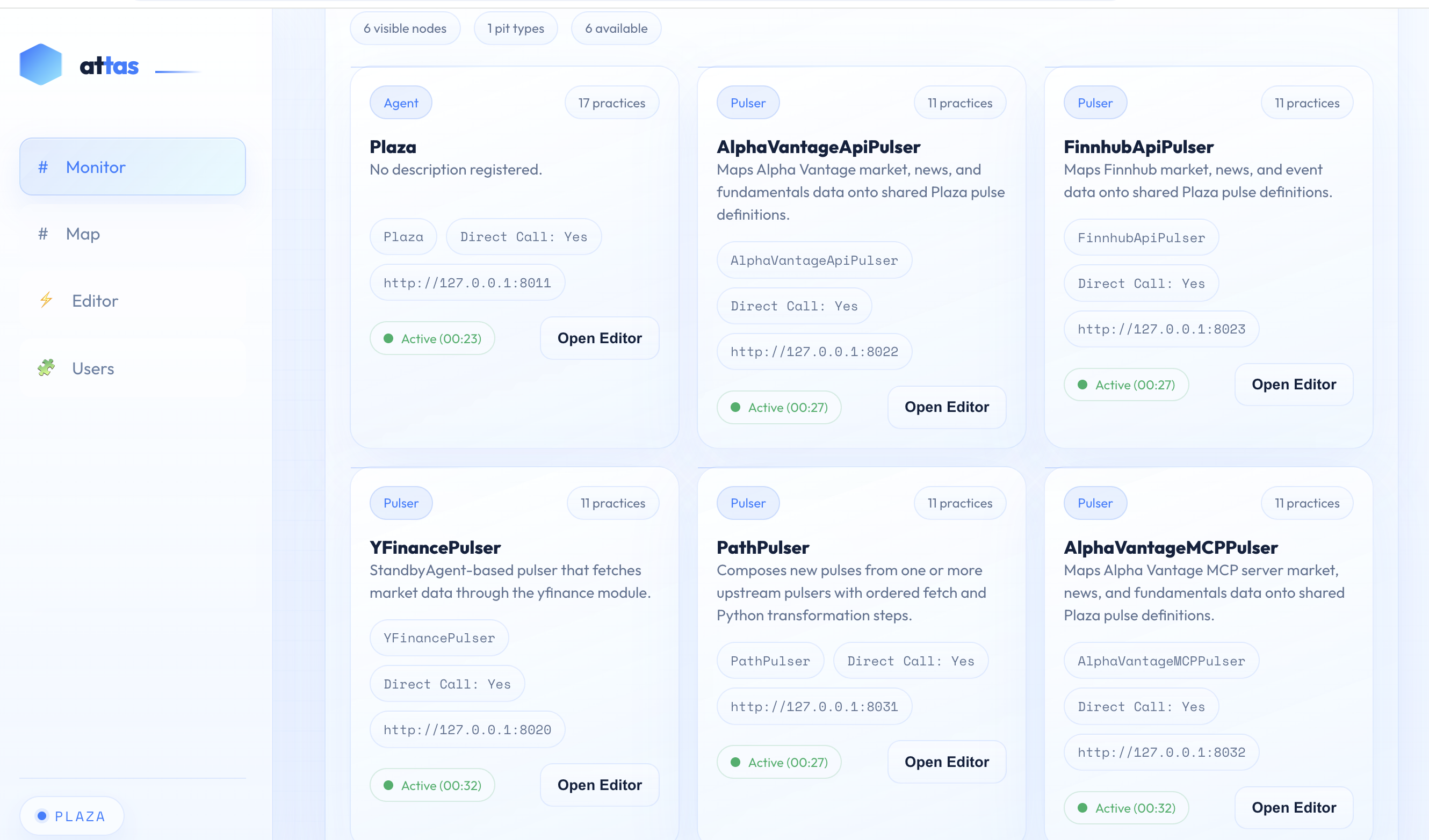Click the 6 available filter chip

click(616, 28)
